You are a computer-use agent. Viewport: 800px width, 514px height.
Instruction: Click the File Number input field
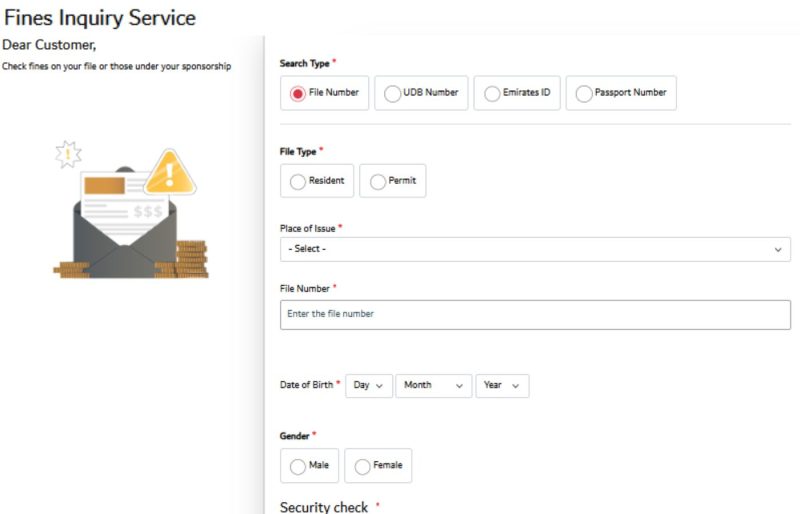[534, 314]
